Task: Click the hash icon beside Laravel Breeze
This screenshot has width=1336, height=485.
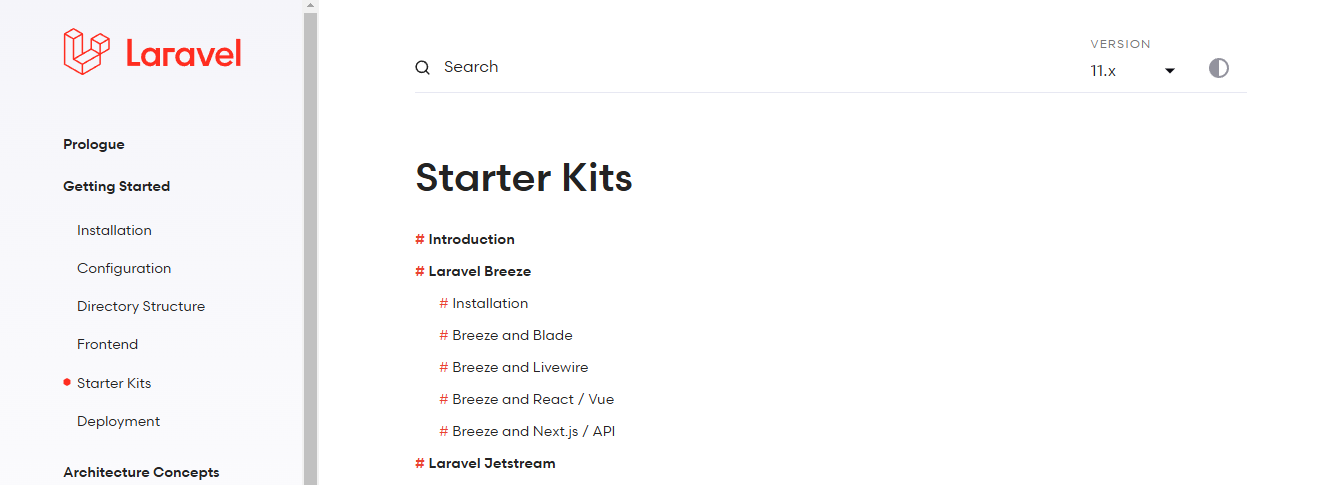Action: pyautogui.click(x=420, y=271)
